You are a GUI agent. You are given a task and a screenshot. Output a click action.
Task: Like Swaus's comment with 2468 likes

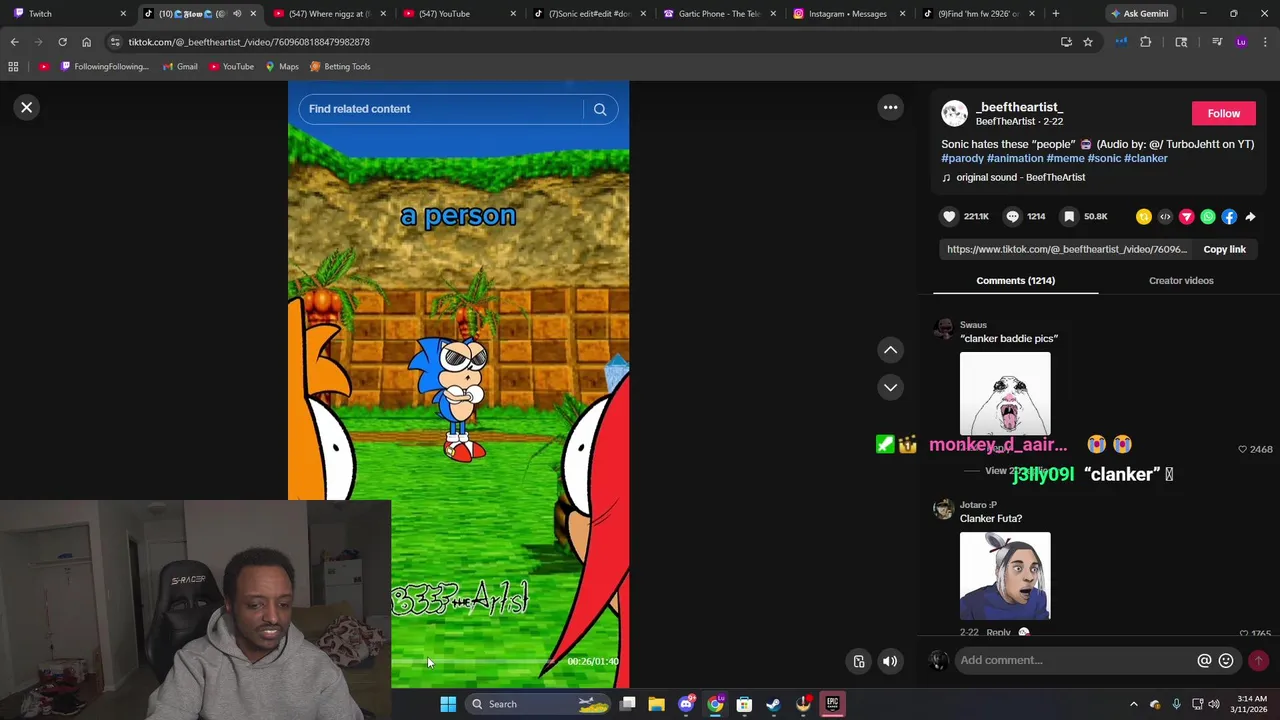click(x=1243, y=450)
